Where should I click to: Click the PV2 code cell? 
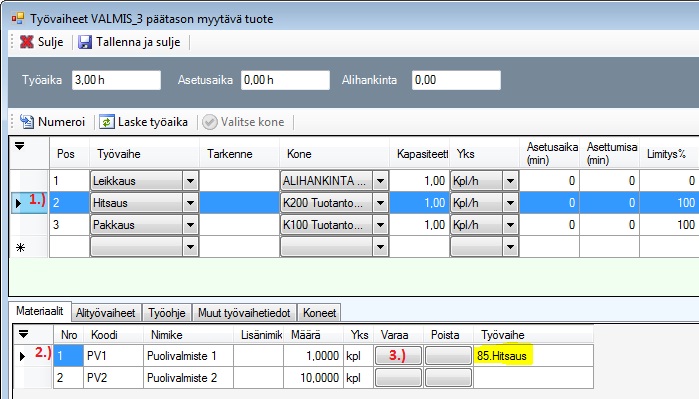click(114, 378)
